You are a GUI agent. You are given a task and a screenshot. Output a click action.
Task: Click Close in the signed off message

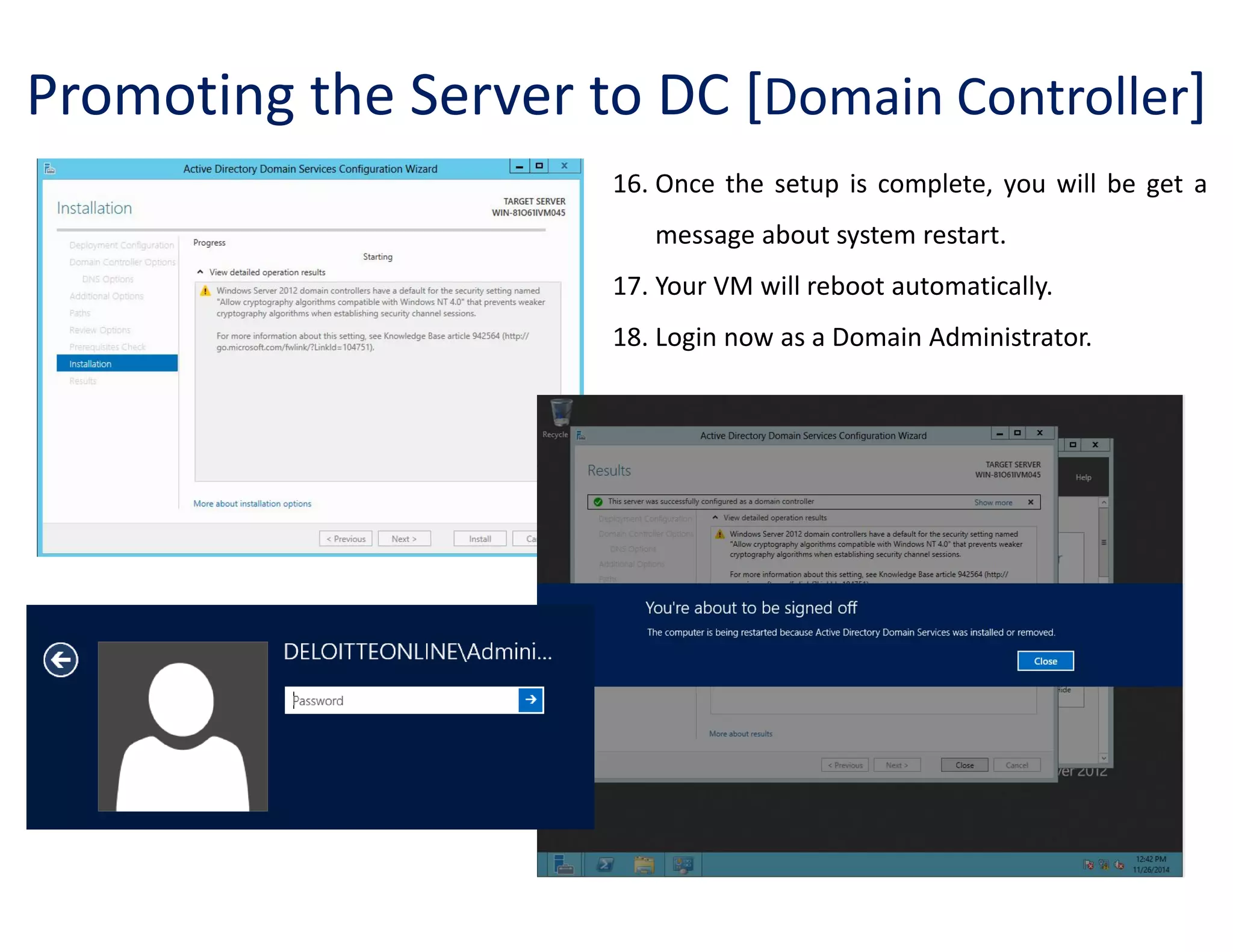pyautogui.click(x=1045, y=661)
